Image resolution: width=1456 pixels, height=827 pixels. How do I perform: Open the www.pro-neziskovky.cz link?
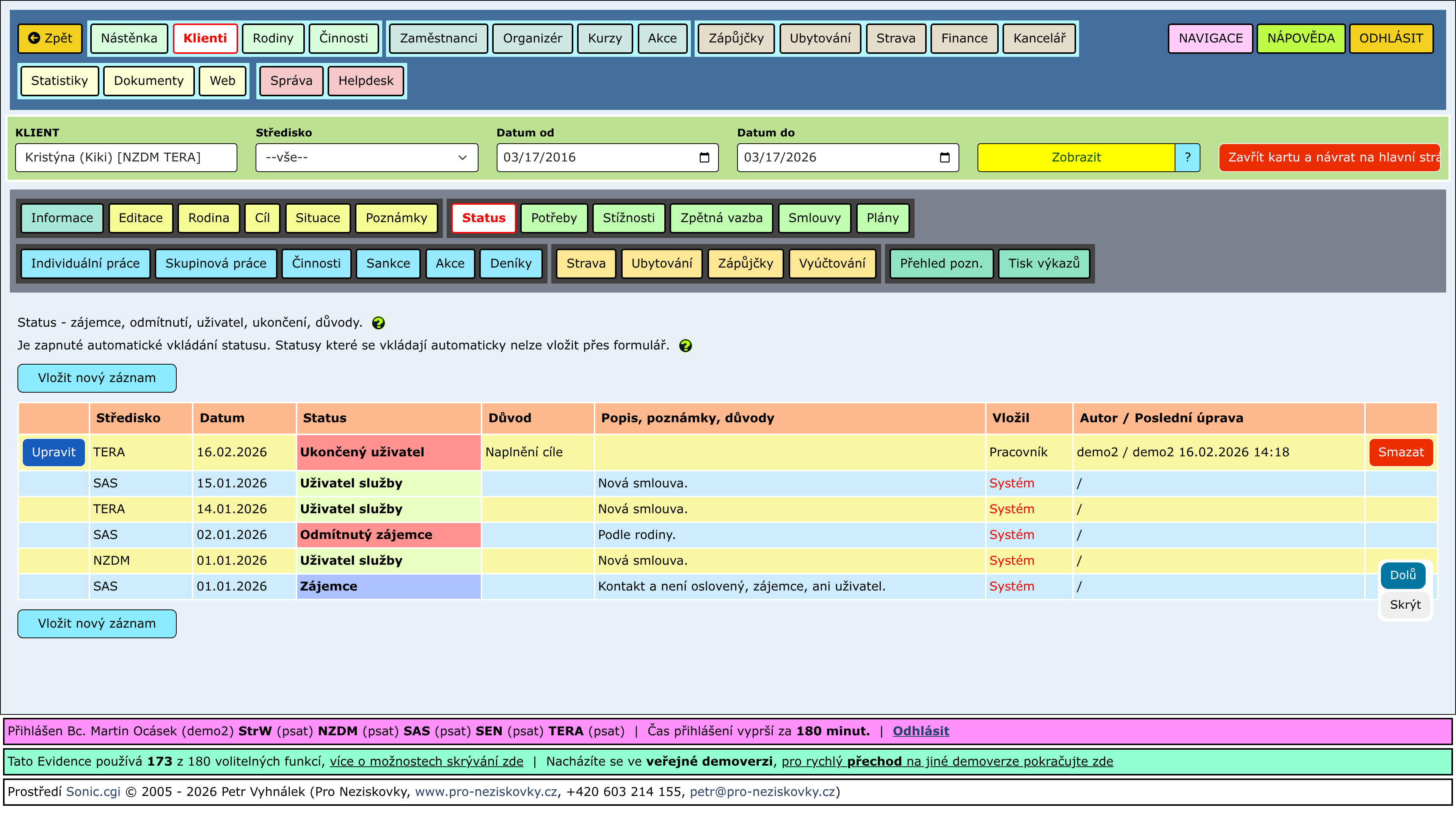click(486, 792)
